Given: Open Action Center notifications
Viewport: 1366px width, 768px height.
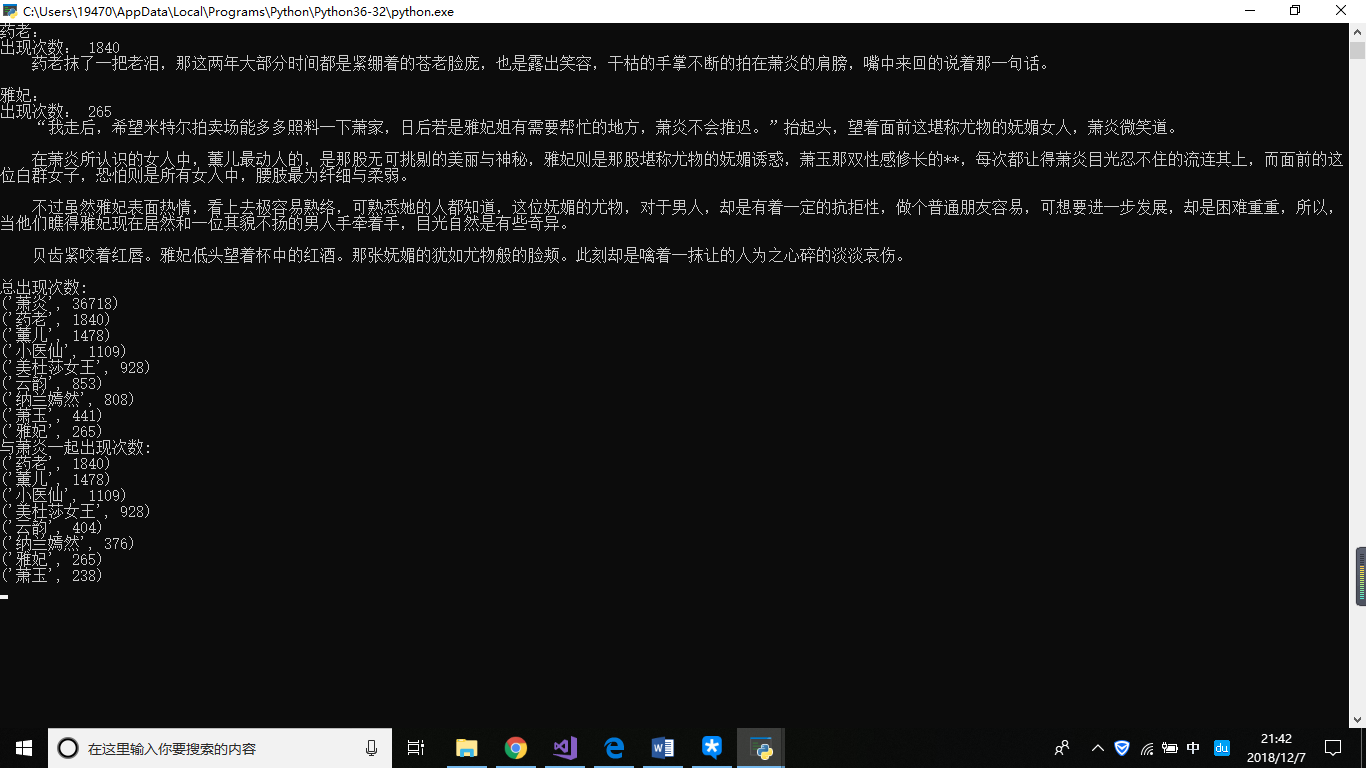Looking at the screenshot, I should [x=1332, y=747].
